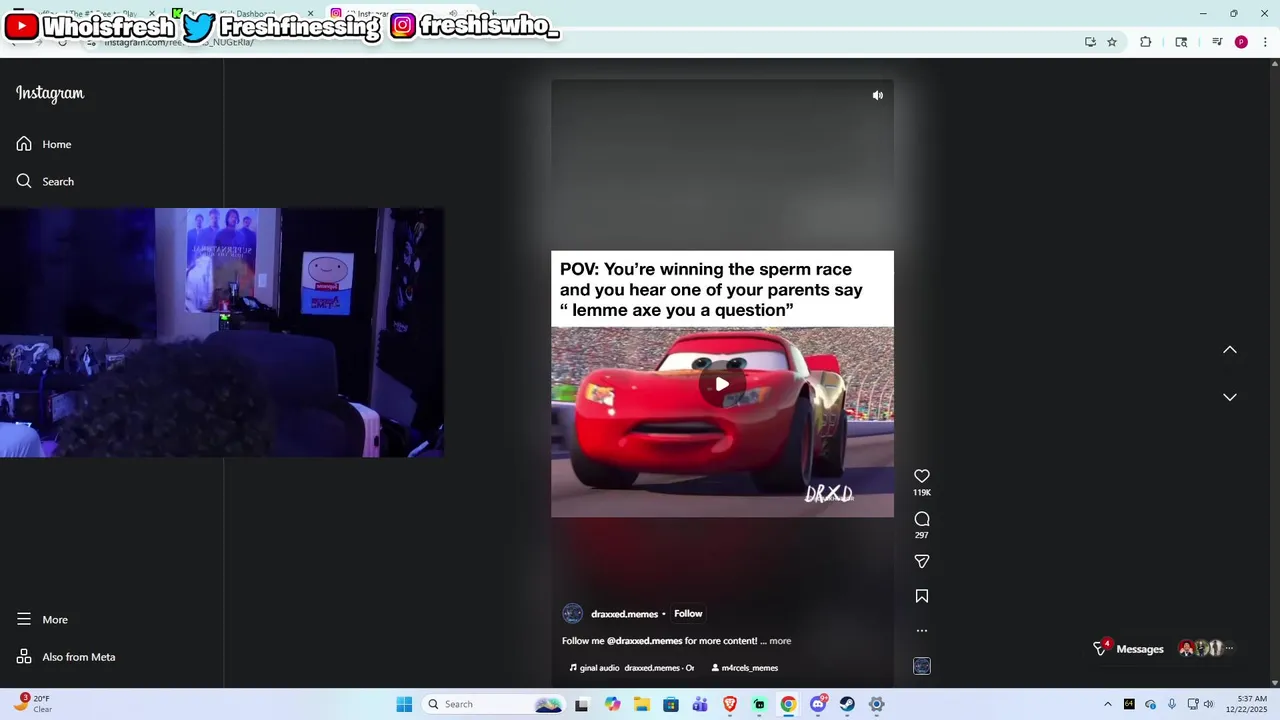
Task: Click the install app icon in address bar
Action: (x=1090, y=42)
